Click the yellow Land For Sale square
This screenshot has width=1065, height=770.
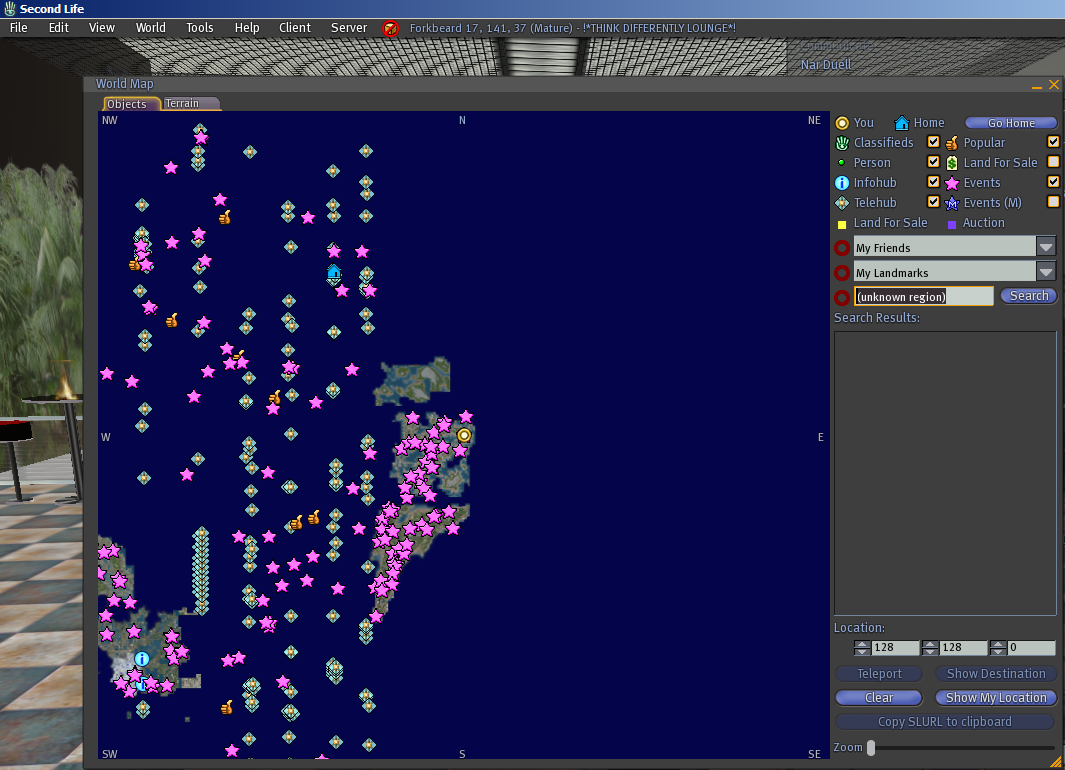pyautogui.click(x=842, y=224)
